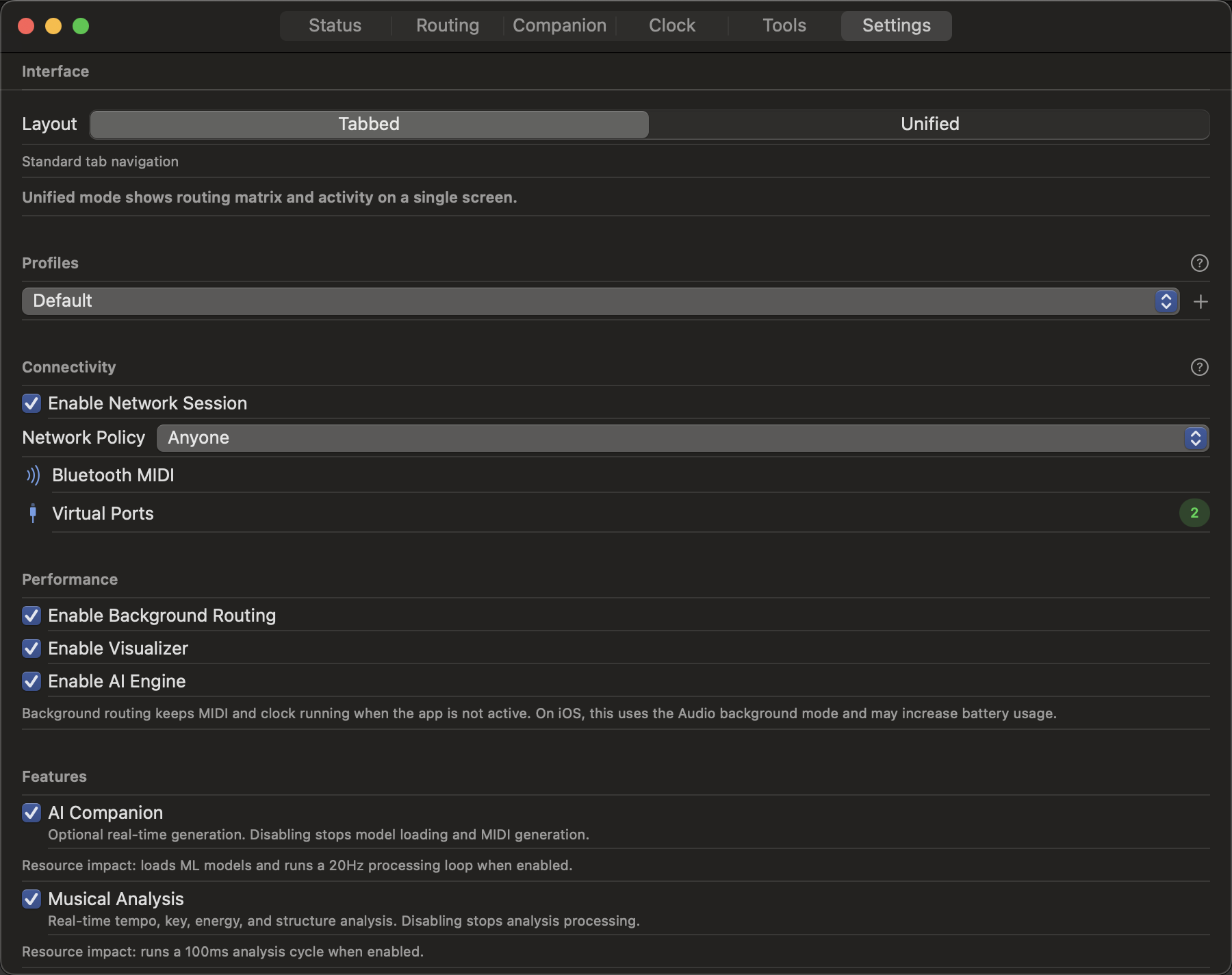Open the Clock tab
This screenshot has width=1232, height=975.
coord(671,25)
